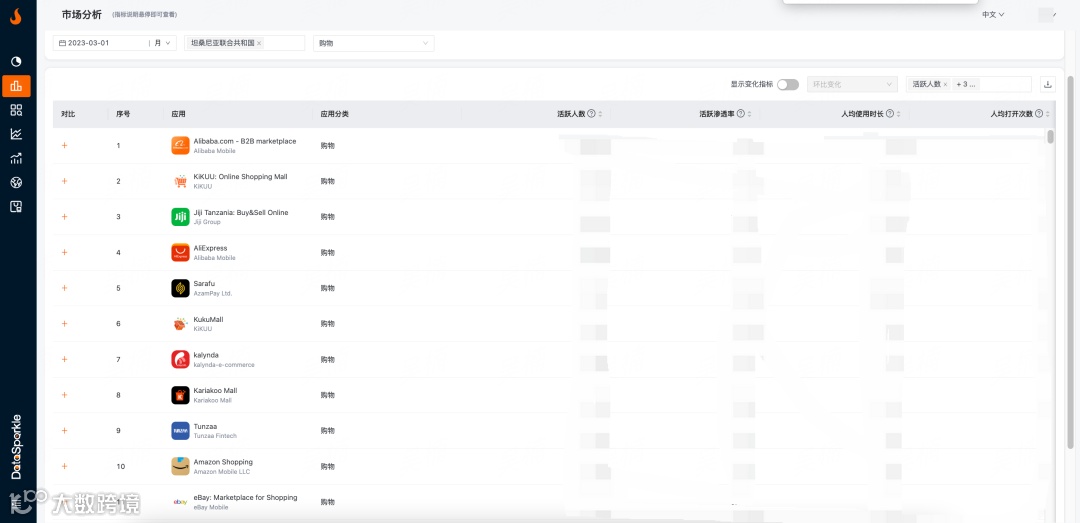Click the help icon beside 活跃渗透率
The image size is (1080, 523).
coord(740,114)
